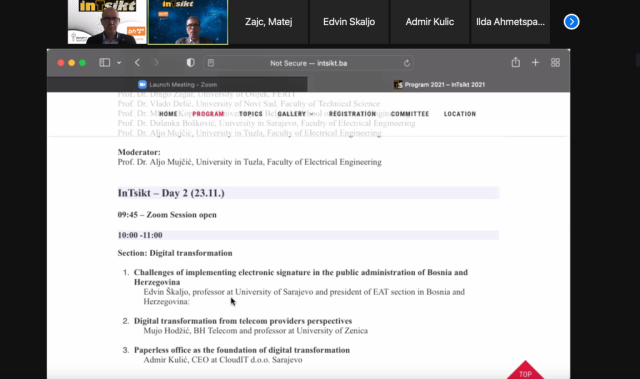The height and width of the screenshot is (379, 640).
Task: Click the red TOP button
Action: coord(525,371)
